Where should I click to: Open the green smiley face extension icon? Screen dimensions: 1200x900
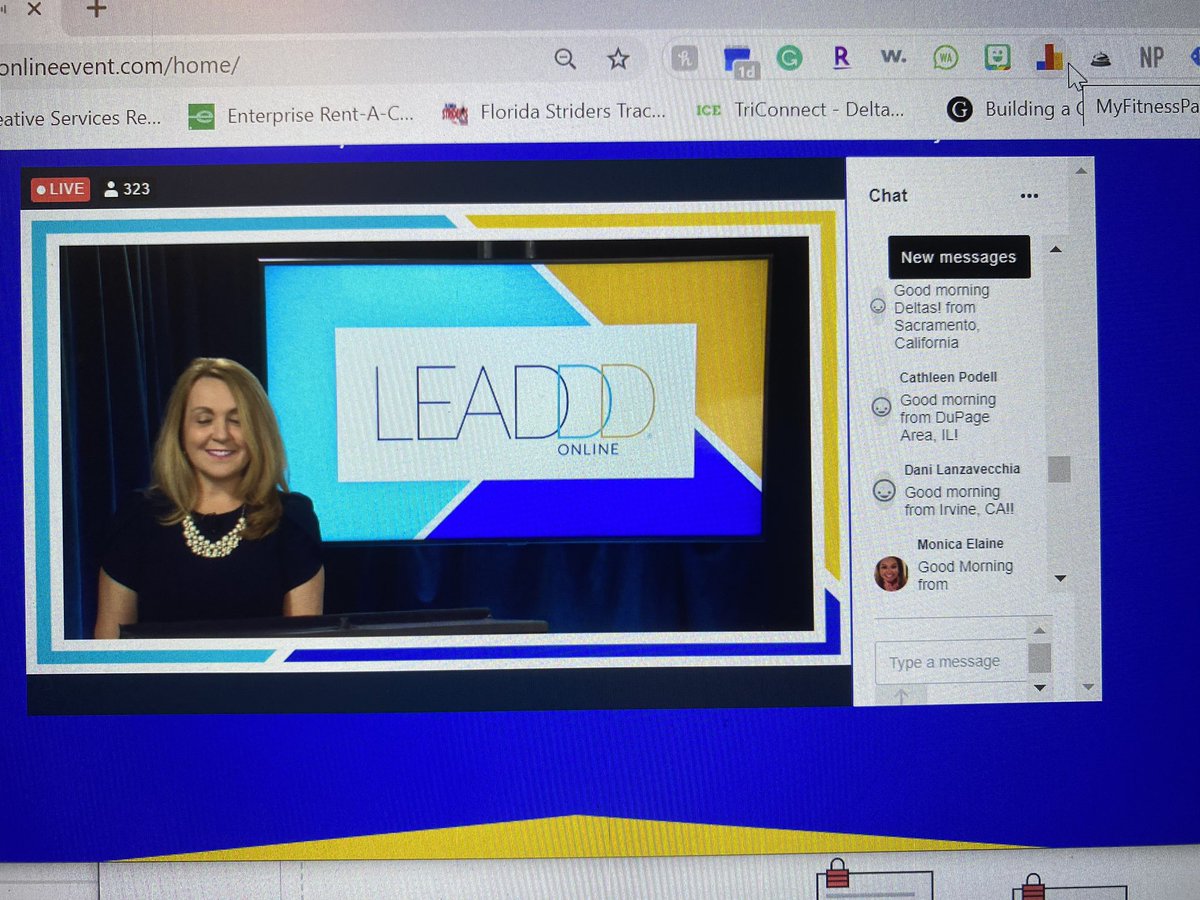pyautogui.click(x=997, y=58)
